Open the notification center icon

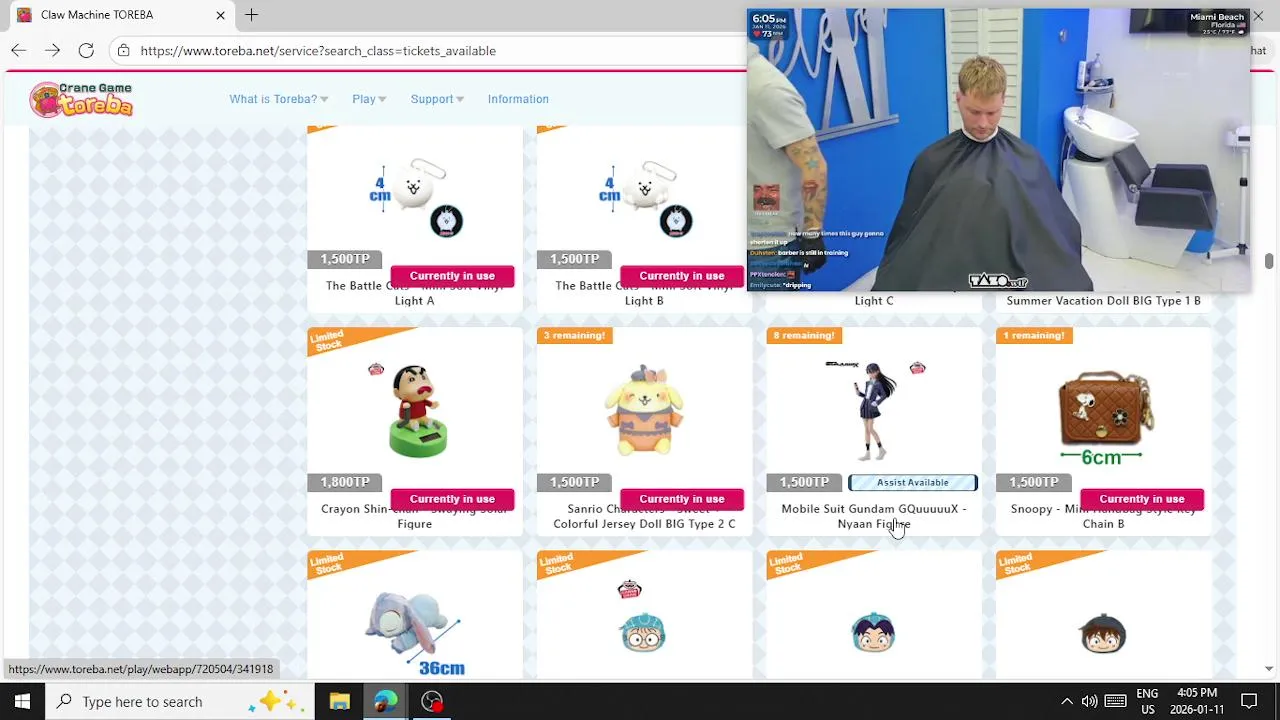click(1249, 701)
